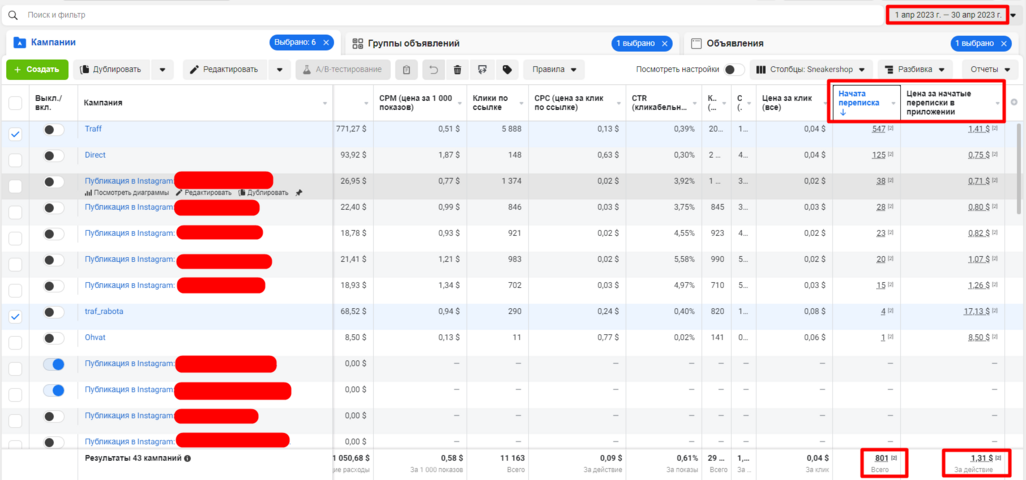The width and height of the screenshot is (1026, 480).
Task: Uncheck the Traff campaign checkbox
Action: click(15, 134)
